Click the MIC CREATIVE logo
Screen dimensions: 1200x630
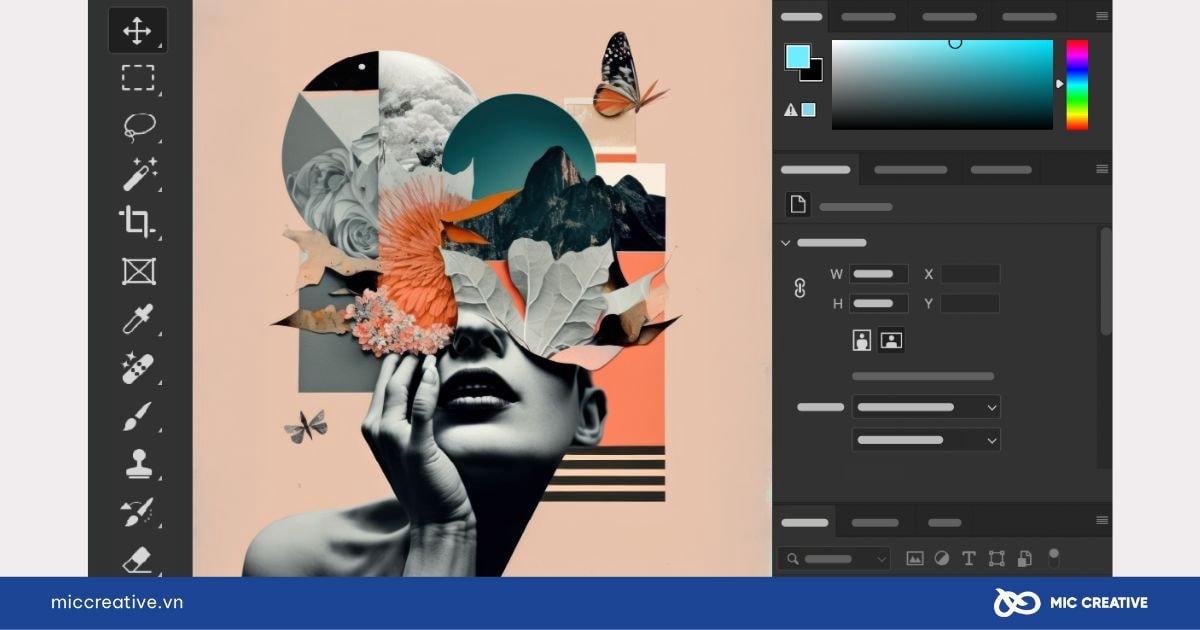coord(1070,602)
